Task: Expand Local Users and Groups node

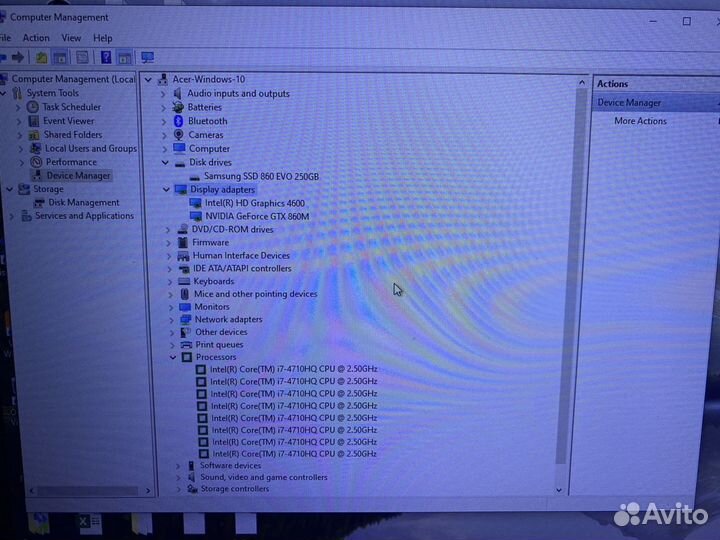Action: pyautogui.click(x=20, y=149)
